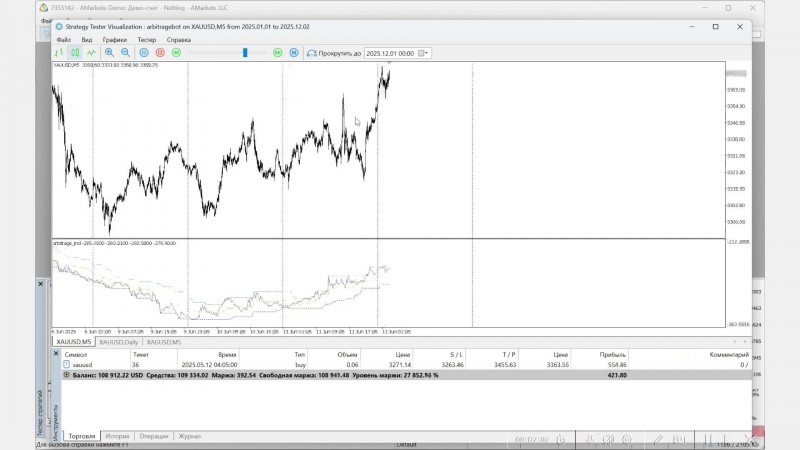This screenshot has width=800, height=450.
Task: Click the open time 2025.05.12 04:05:00
Action: [209, 365]
